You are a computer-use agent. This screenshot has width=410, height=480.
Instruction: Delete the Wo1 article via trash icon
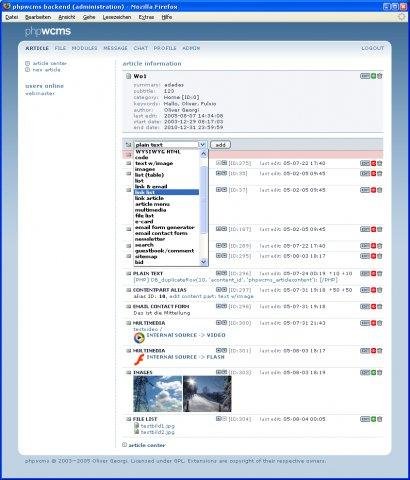tap(380, 76)
